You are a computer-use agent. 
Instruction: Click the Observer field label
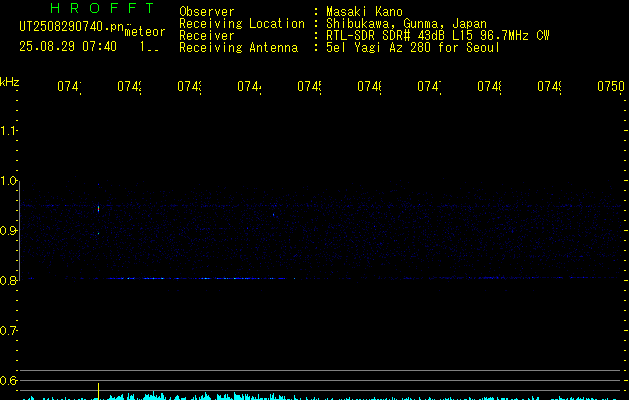click(207, 11)
